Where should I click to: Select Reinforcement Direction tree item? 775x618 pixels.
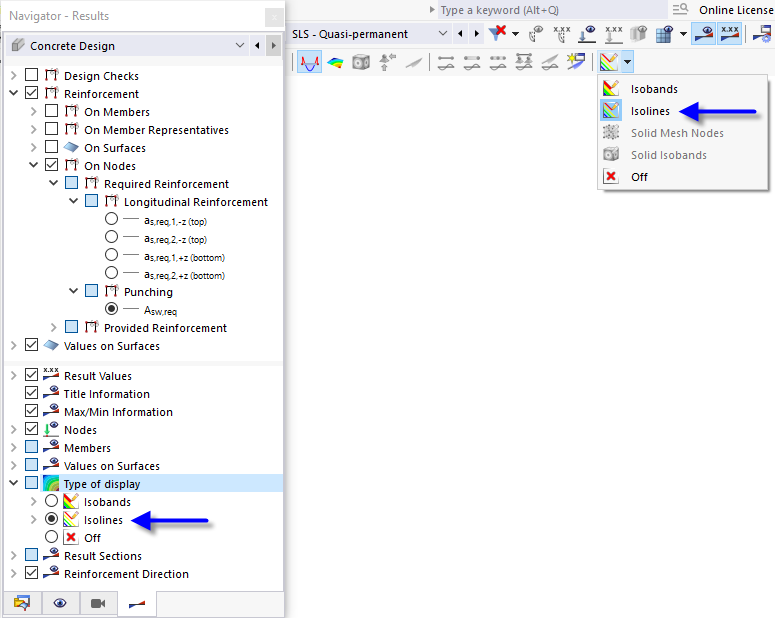click(x=127, y=574)
